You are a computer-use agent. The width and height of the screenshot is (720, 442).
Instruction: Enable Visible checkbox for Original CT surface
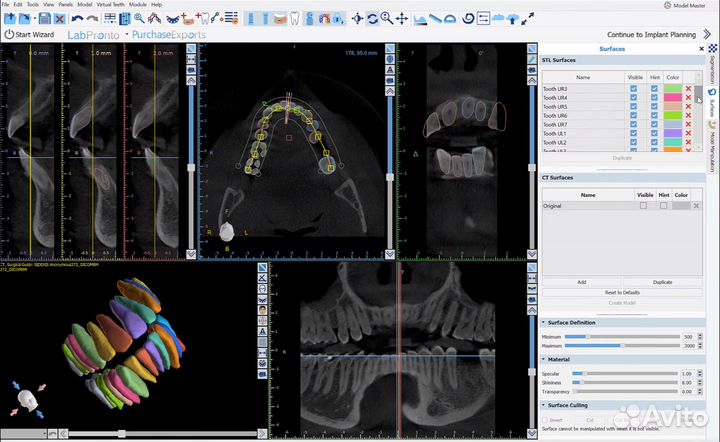pyautogui.click(x=643, y=205)
